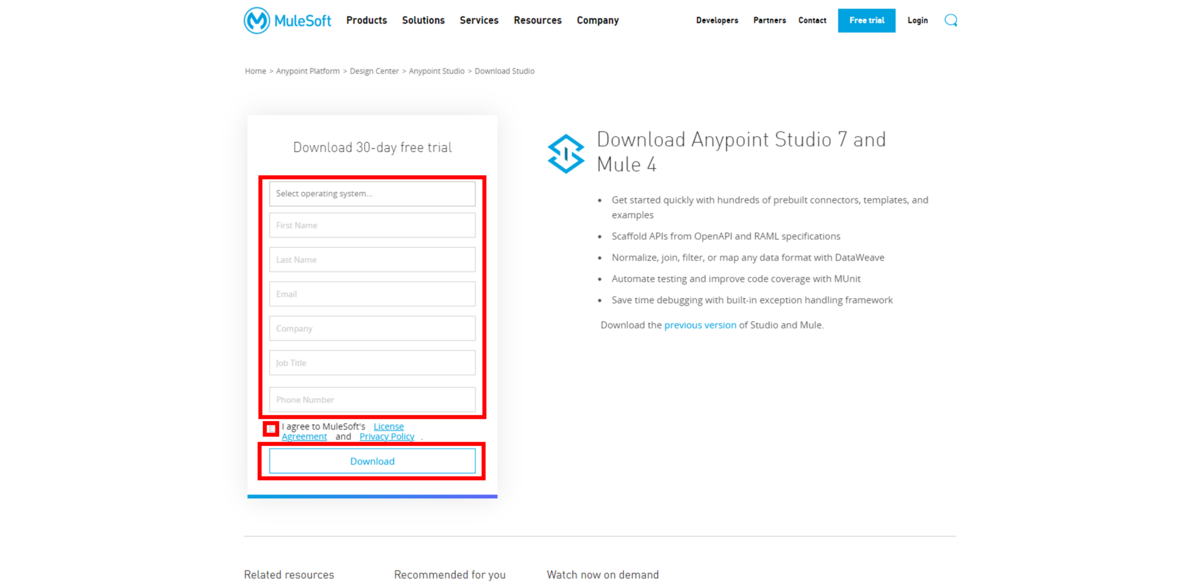Open the Services menu
The image size is (1200, 586).
click(479, 20)
